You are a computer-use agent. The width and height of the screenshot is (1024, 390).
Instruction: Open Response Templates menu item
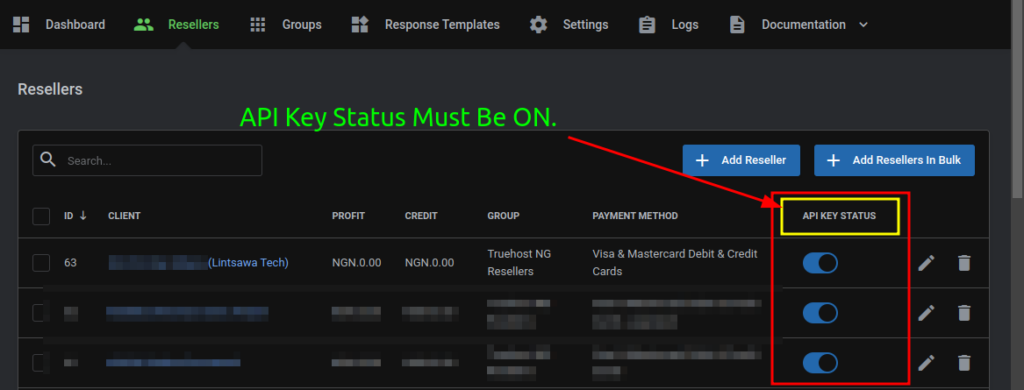tap(442, 25)
